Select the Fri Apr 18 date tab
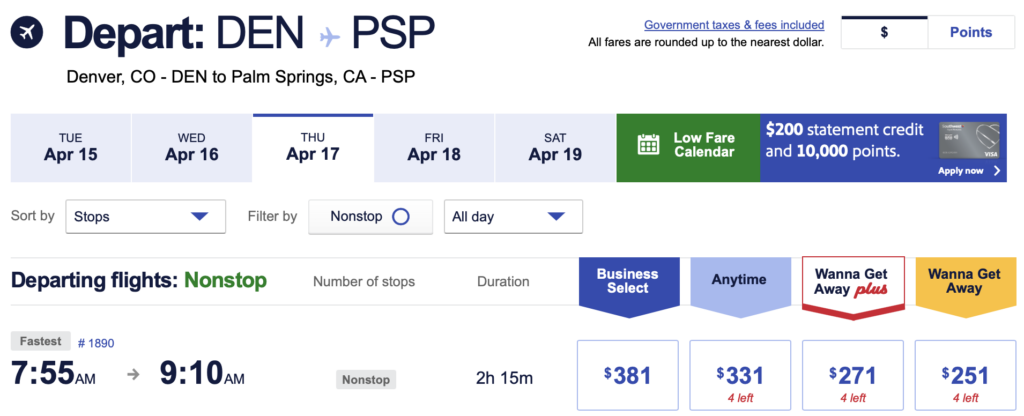This screenshot has height=416, width=1024. pyautogui.click(x=434, y=146)
